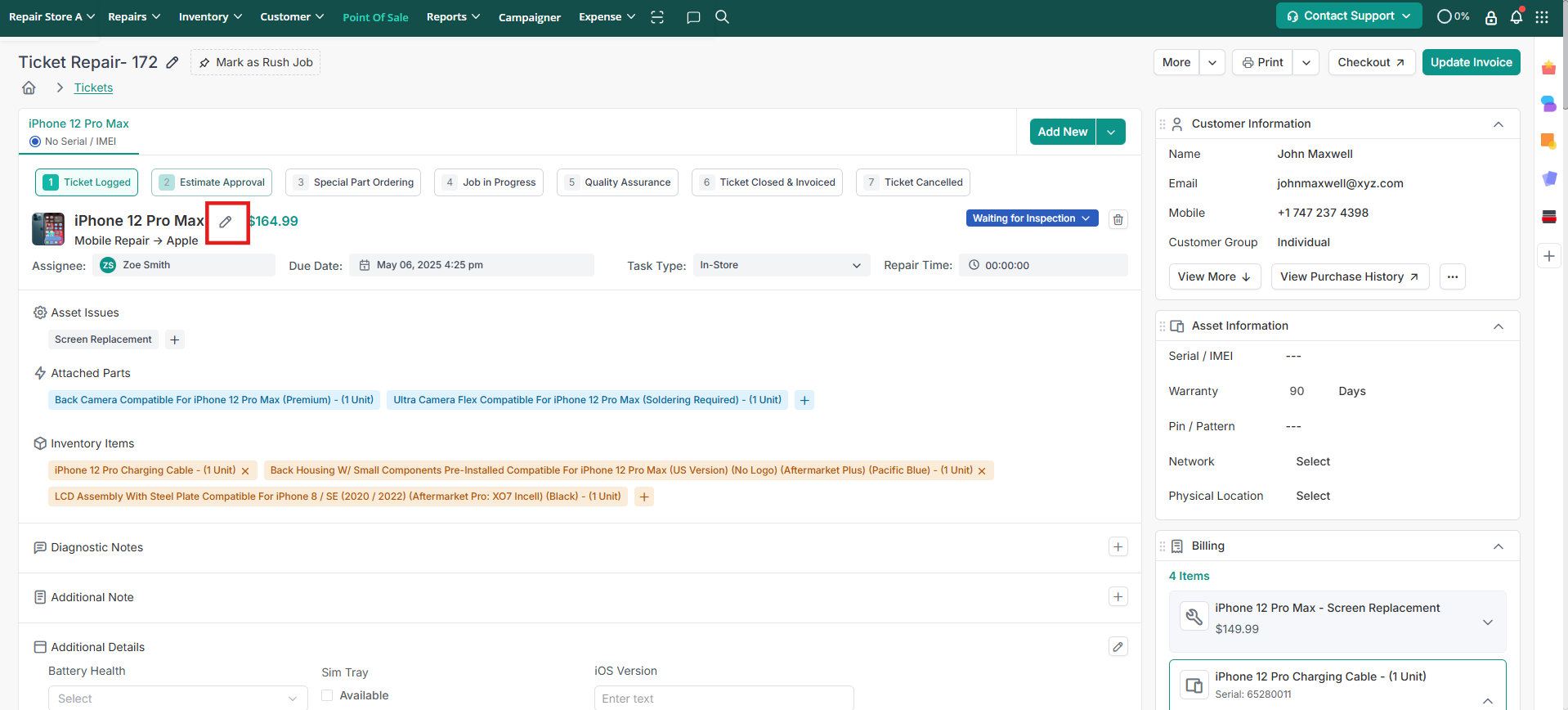Click the home breadcrumb icon
Screen dimensions: 1568x710
pyautogui.click(x=29, y=88)
